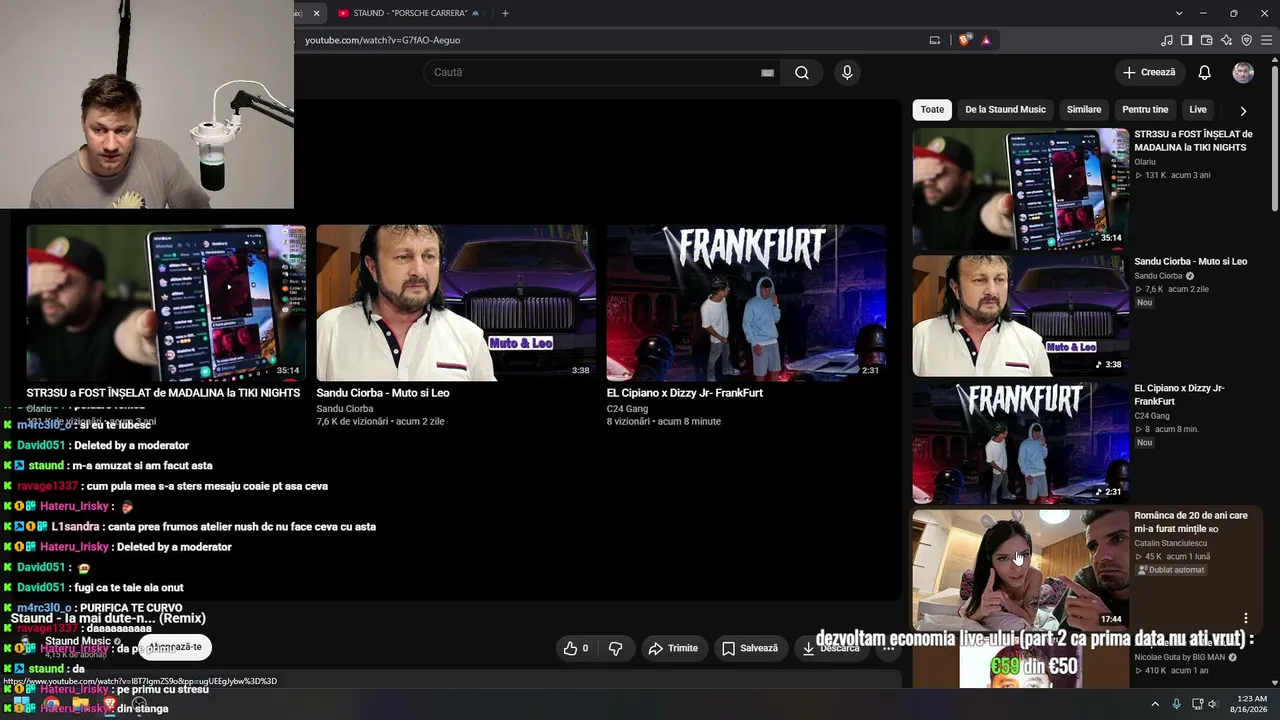Open Leo AI sparkle icon
Image resolution: width=1280 pixels, height=720 pixels.
[x=1226, y=40]
